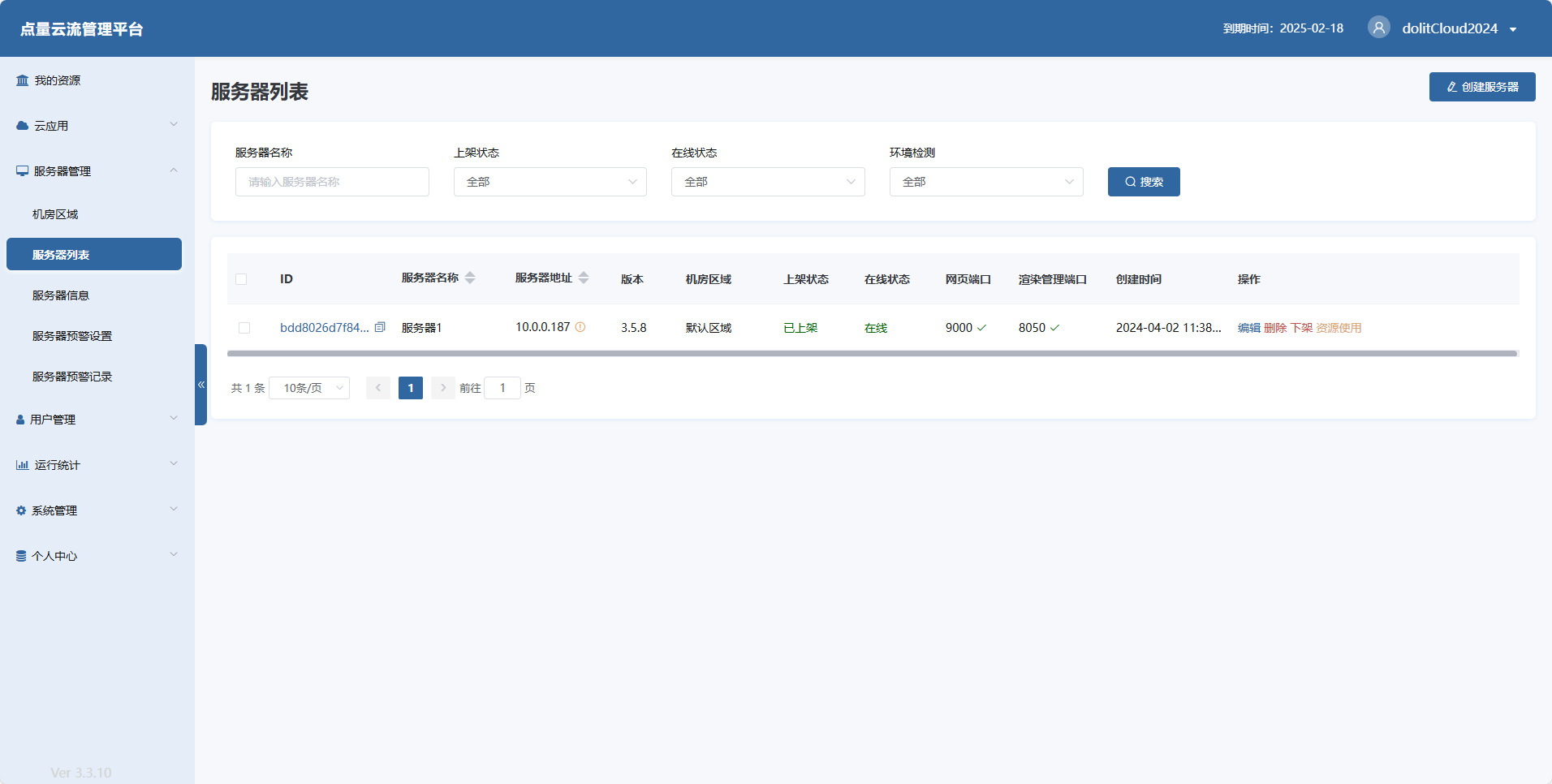Sort by server name column arrows

[470, 278]
